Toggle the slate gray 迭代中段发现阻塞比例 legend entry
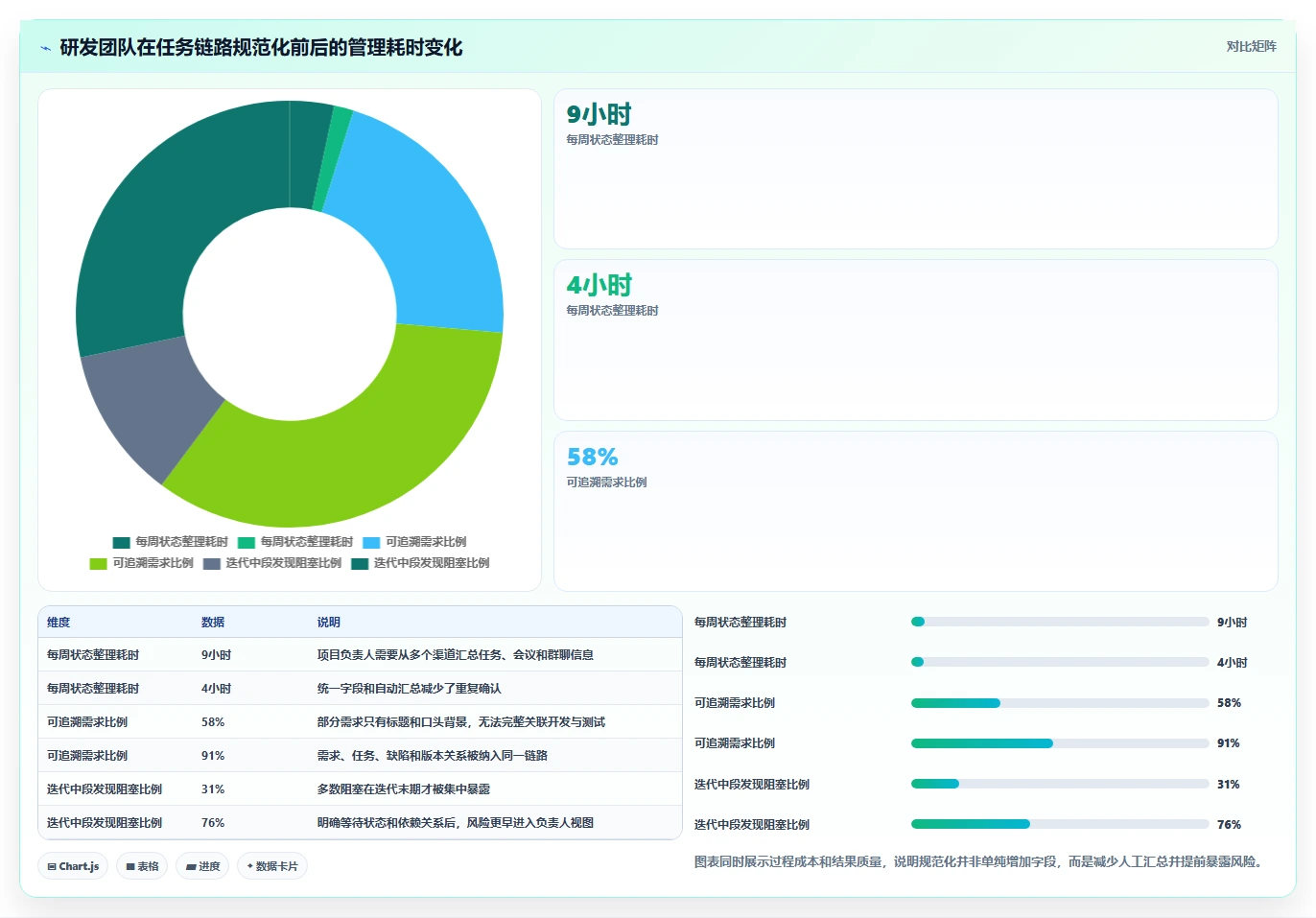 point(272,563)
